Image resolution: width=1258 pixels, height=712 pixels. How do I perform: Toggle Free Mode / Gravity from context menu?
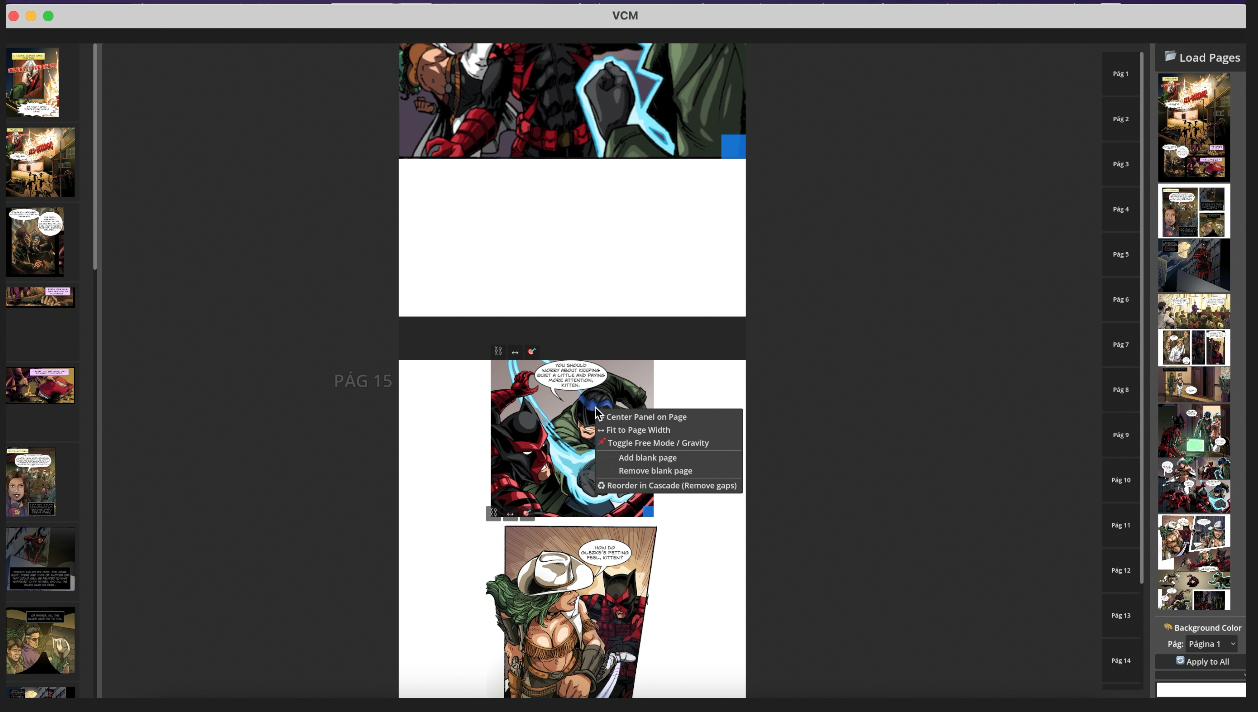[669, 443]
